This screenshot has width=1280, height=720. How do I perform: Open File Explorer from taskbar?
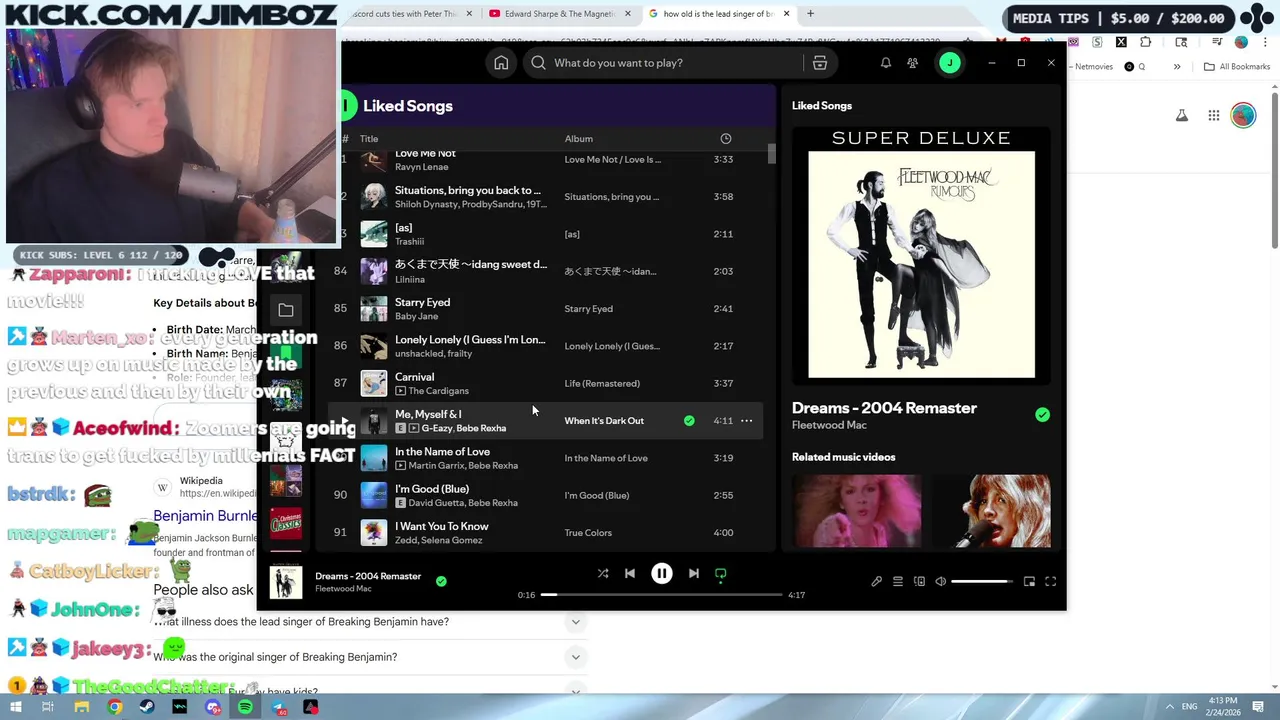click(x=82, y=707)
